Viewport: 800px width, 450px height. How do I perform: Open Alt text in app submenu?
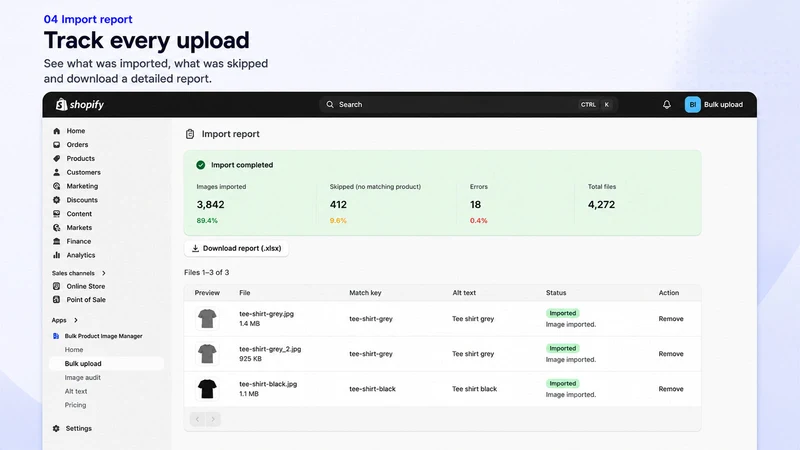(x=76, y=391)
